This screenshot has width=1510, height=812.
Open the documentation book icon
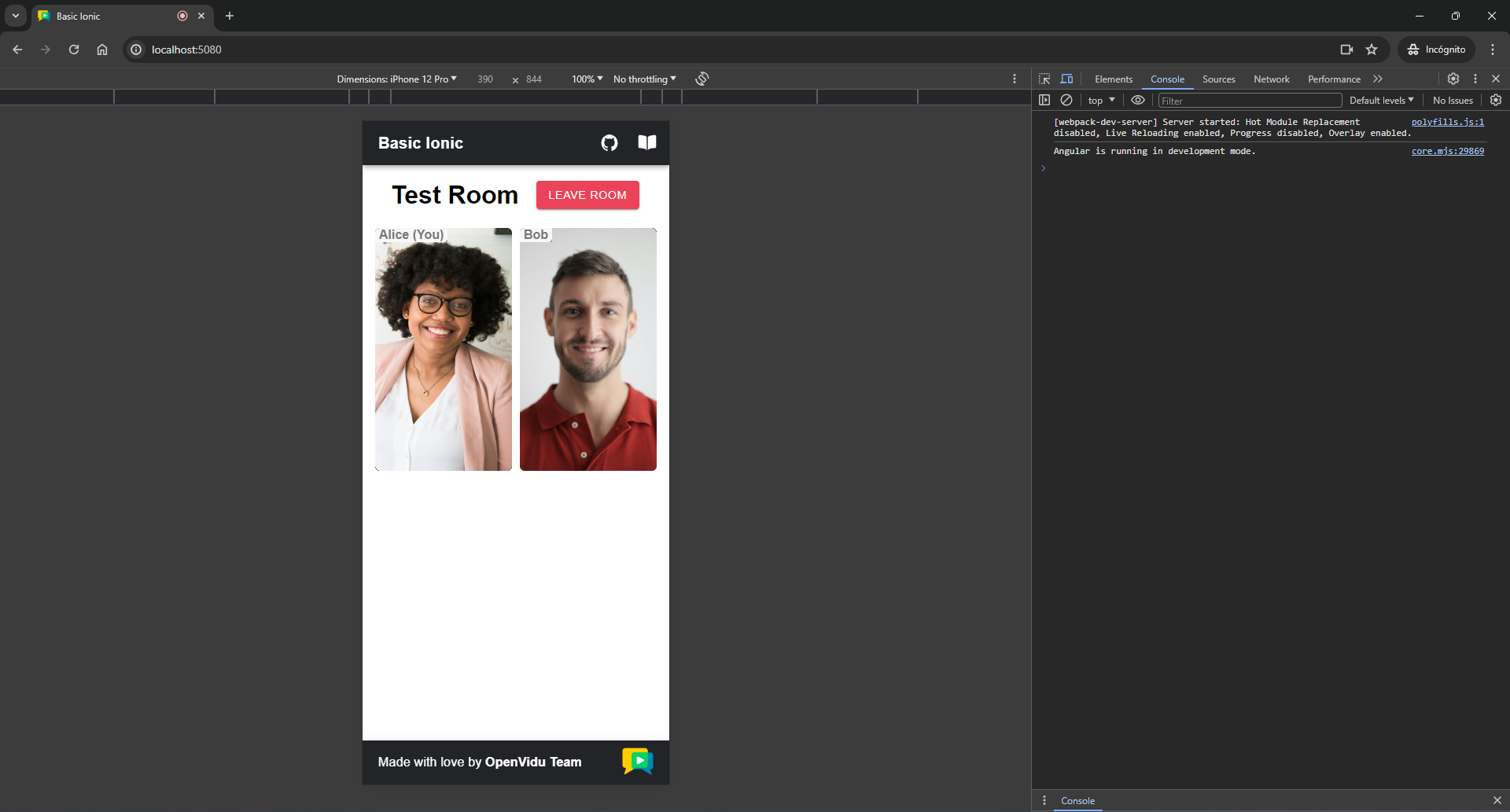tap(646, 142)
